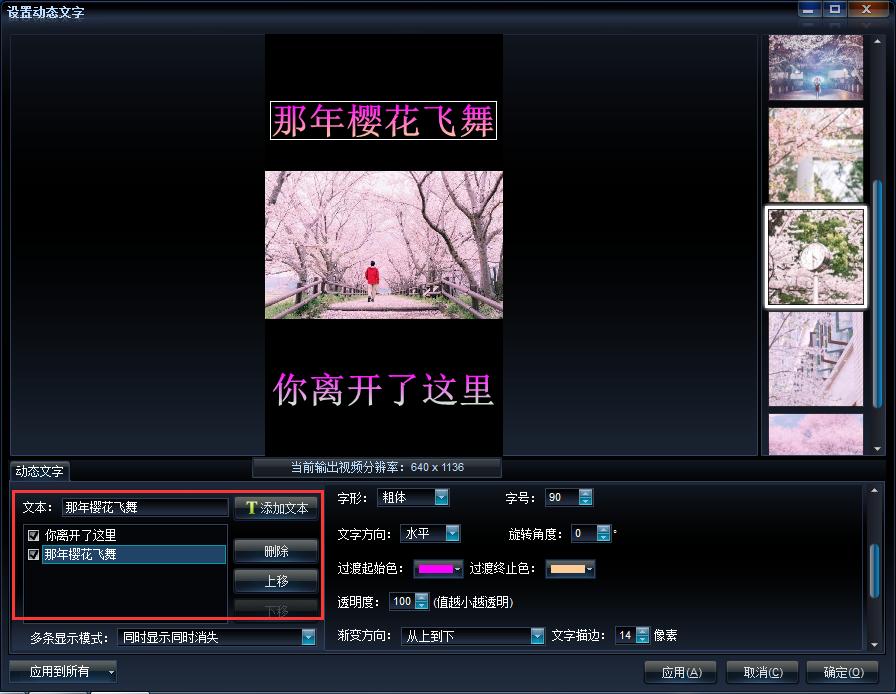Viewport: 896px width, 694px height.
Task: Open the 多条显示模式 display mode dropdown
Action: point(307,637)
